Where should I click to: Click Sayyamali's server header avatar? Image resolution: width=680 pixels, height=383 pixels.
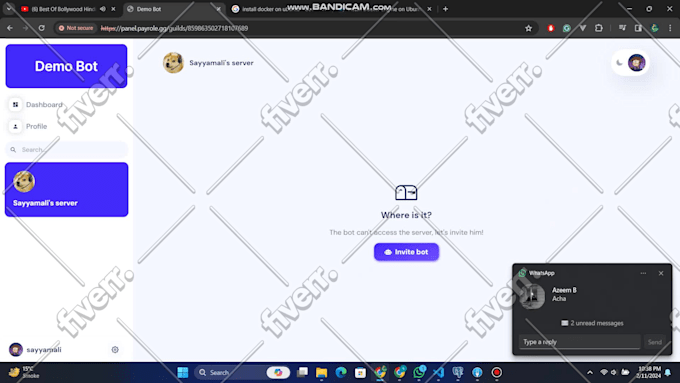[x=173, y=63]
